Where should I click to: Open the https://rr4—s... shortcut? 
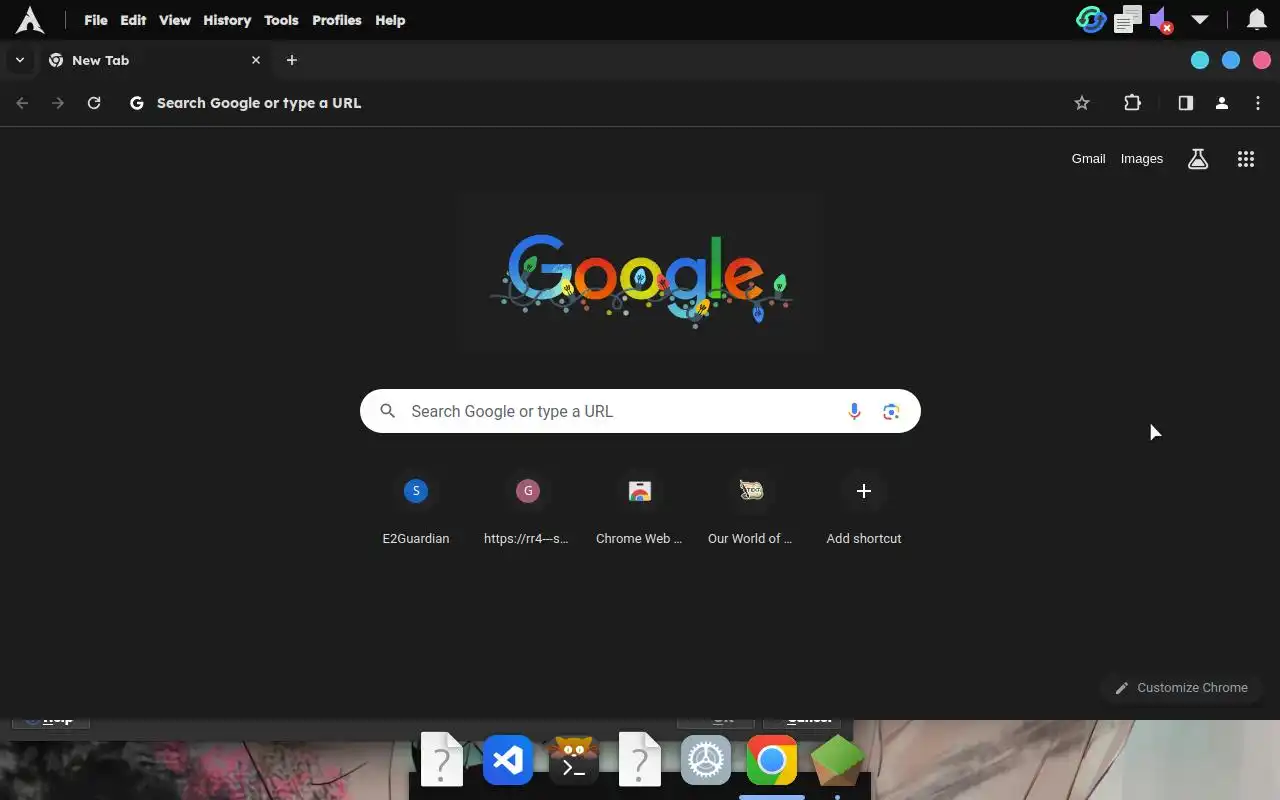click(527, 510)
